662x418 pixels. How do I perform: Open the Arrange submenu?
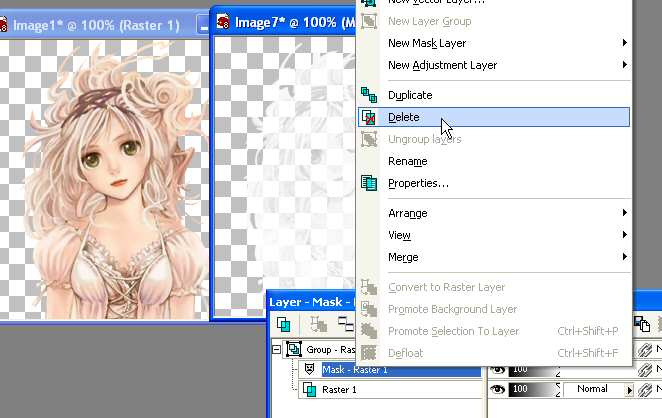(494, 213)
